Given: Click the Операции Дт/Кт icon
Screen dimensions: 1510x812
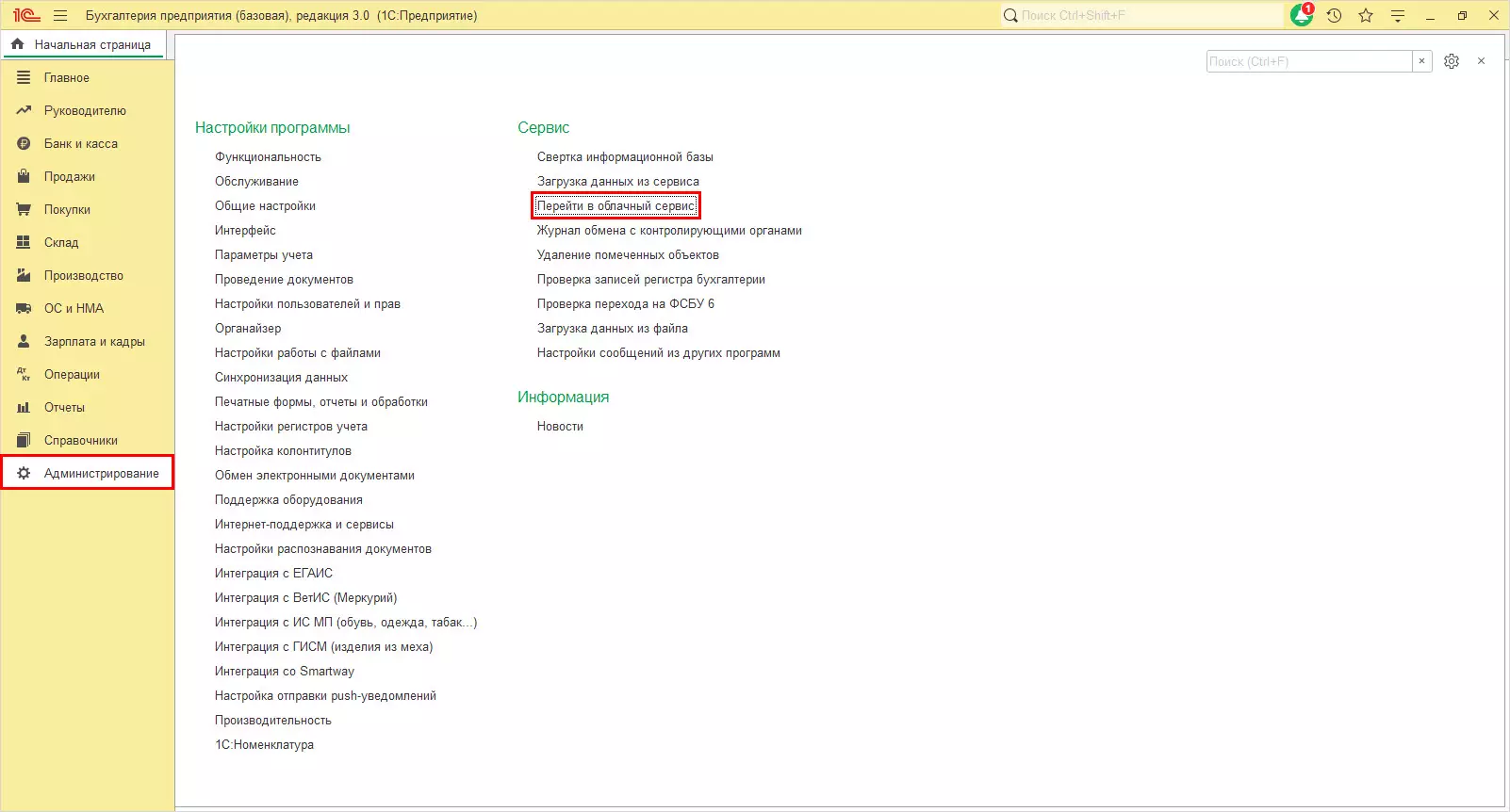Looking at the screenshot, I should tap(24, 374).
